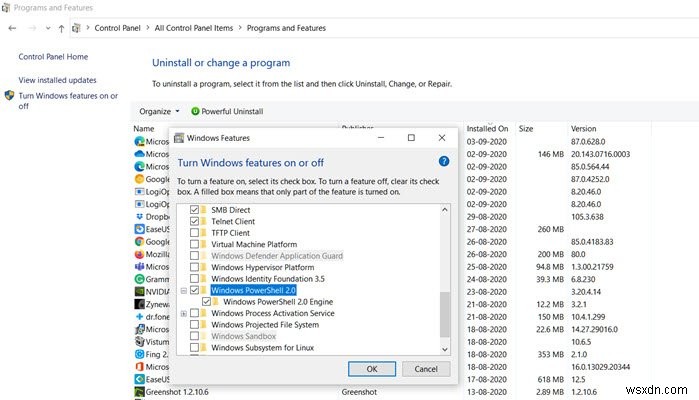
Task: Click the dr.fone icon in the program list
Action: click(x=139, y=317)
